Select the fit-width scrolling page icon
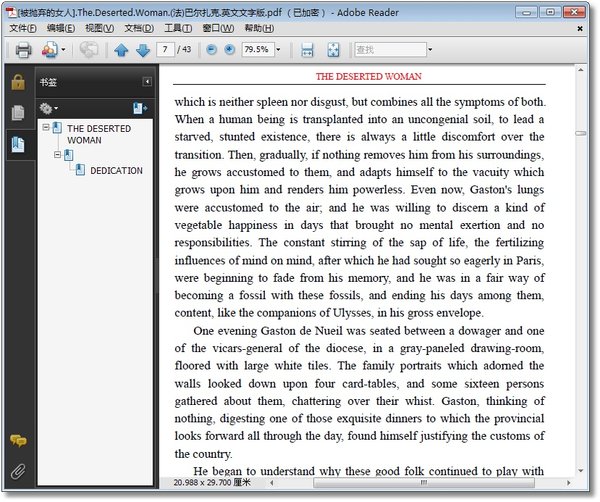600x502 pixels. click(x=307, y=50)
